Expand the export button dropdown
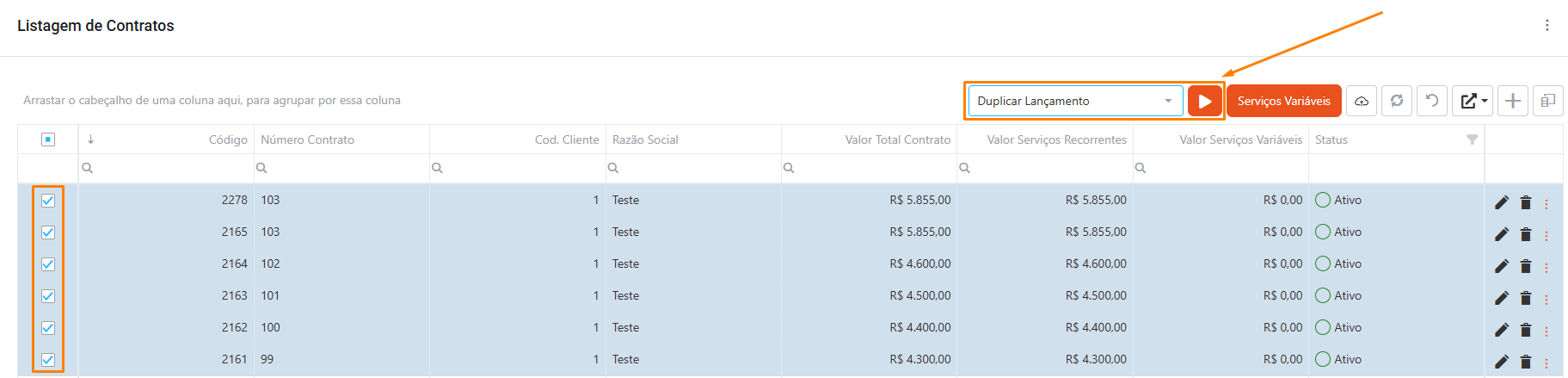The height and width of the screenshot is (378, 1568). (1473, 101)
